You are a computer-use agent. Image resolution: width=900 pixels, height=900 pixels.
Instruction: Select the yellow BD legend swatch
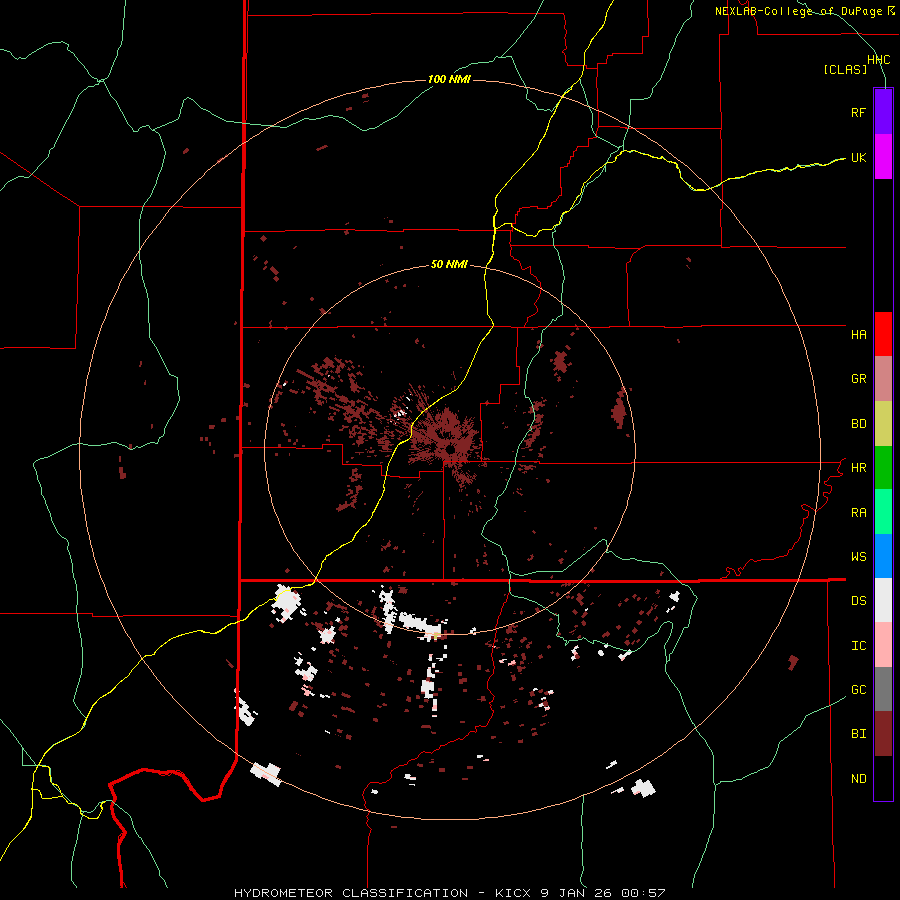[883, 423]
